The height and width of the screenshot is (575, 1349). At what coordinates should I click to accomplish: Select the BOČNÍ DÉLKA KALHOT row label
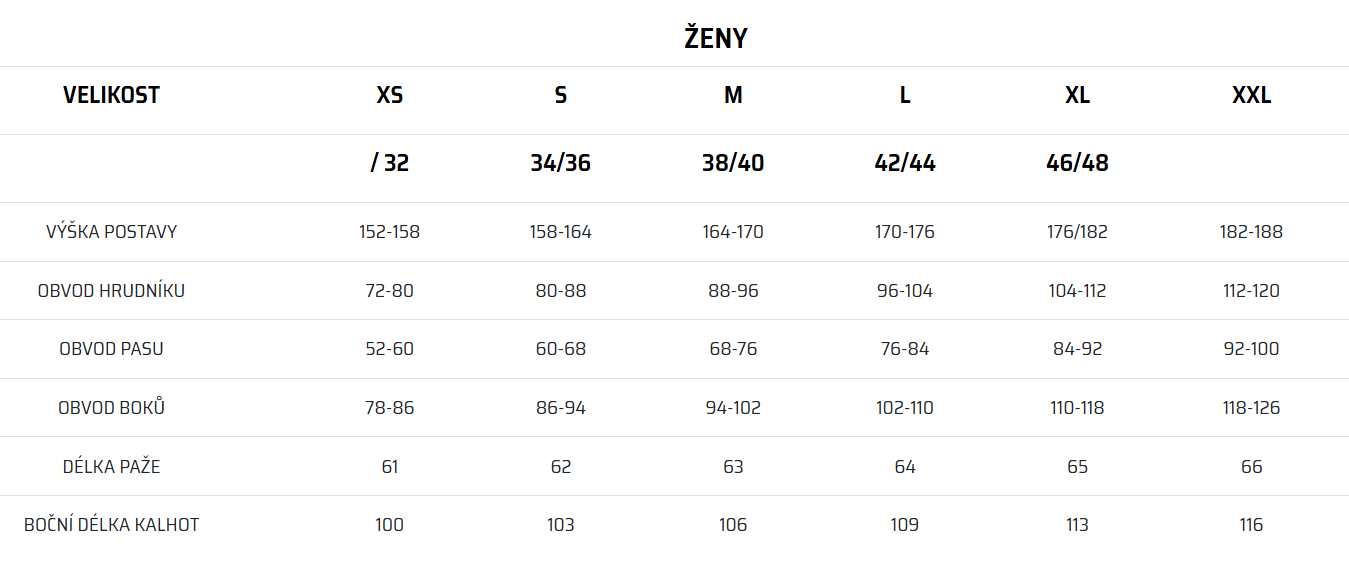(x=111, y=525)
